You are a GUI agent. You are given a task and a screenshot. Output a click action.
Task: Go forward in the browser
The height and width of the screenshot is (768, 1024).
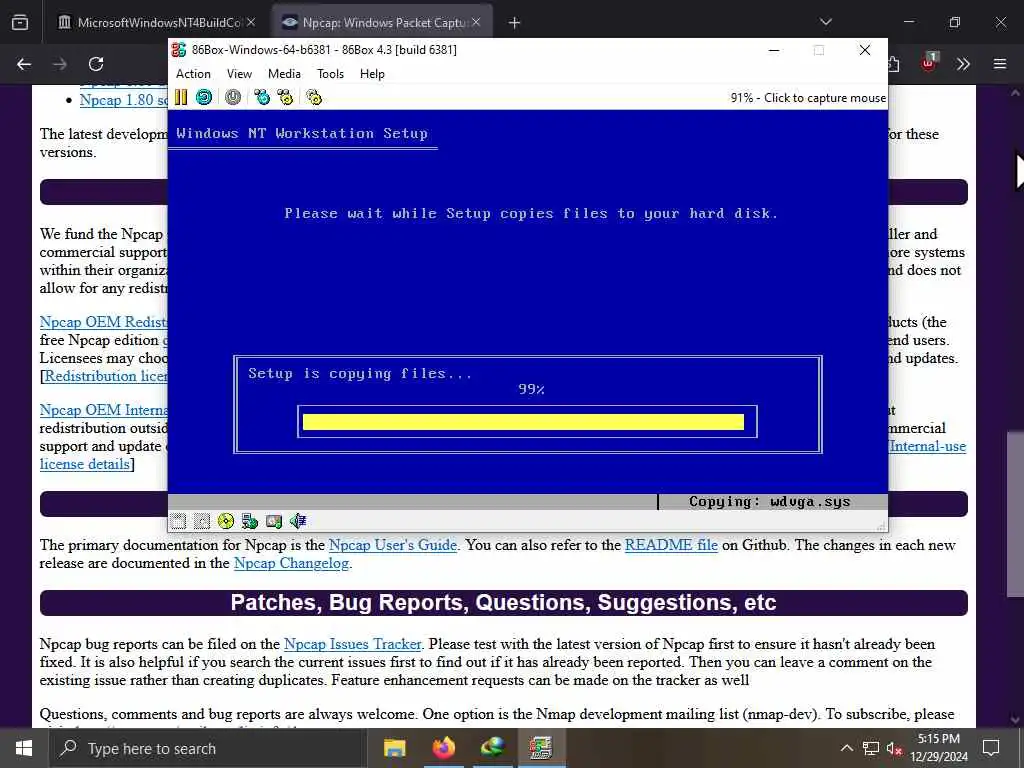(x=59, y=64)
